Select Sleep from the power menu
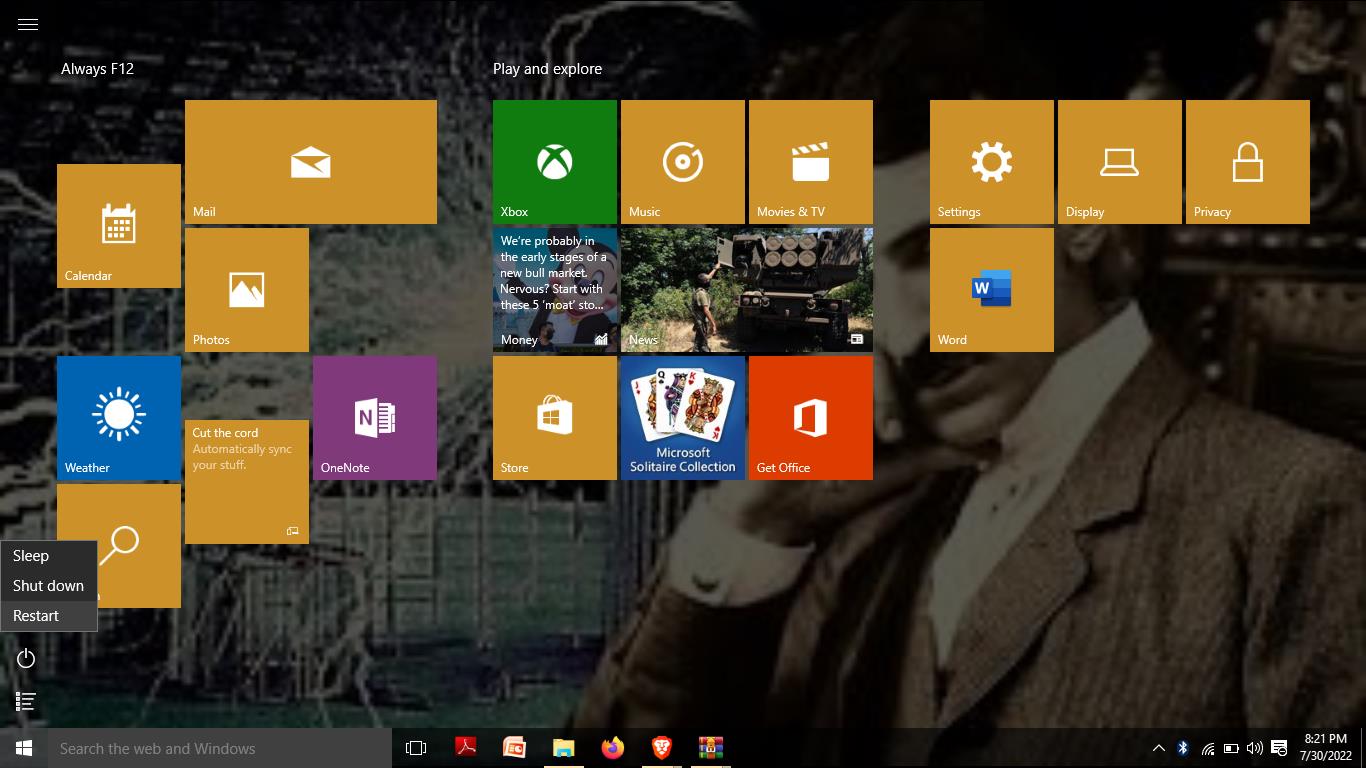The image size is (1366, 768). point(49,556)
